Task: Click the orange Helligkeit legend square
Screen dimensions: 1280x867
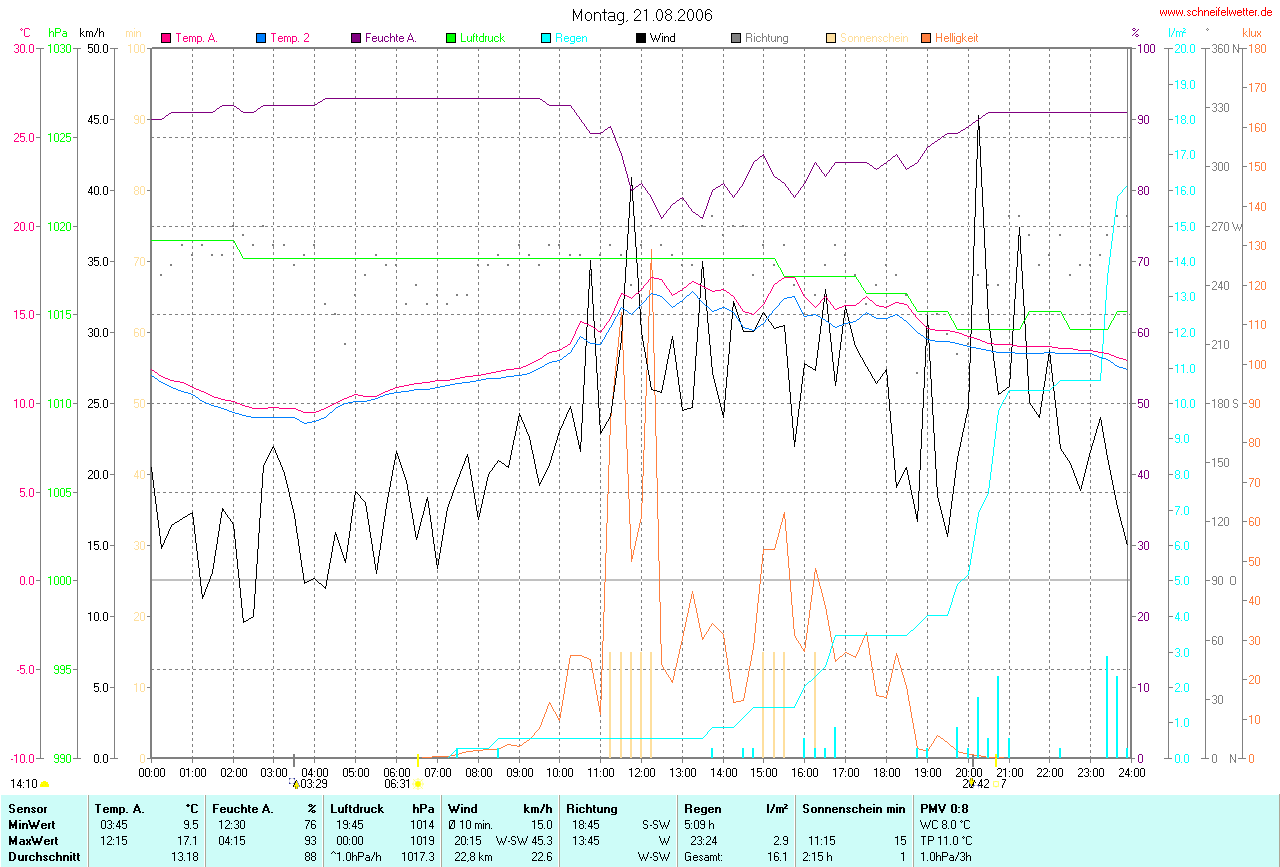Action: point(926,38)
